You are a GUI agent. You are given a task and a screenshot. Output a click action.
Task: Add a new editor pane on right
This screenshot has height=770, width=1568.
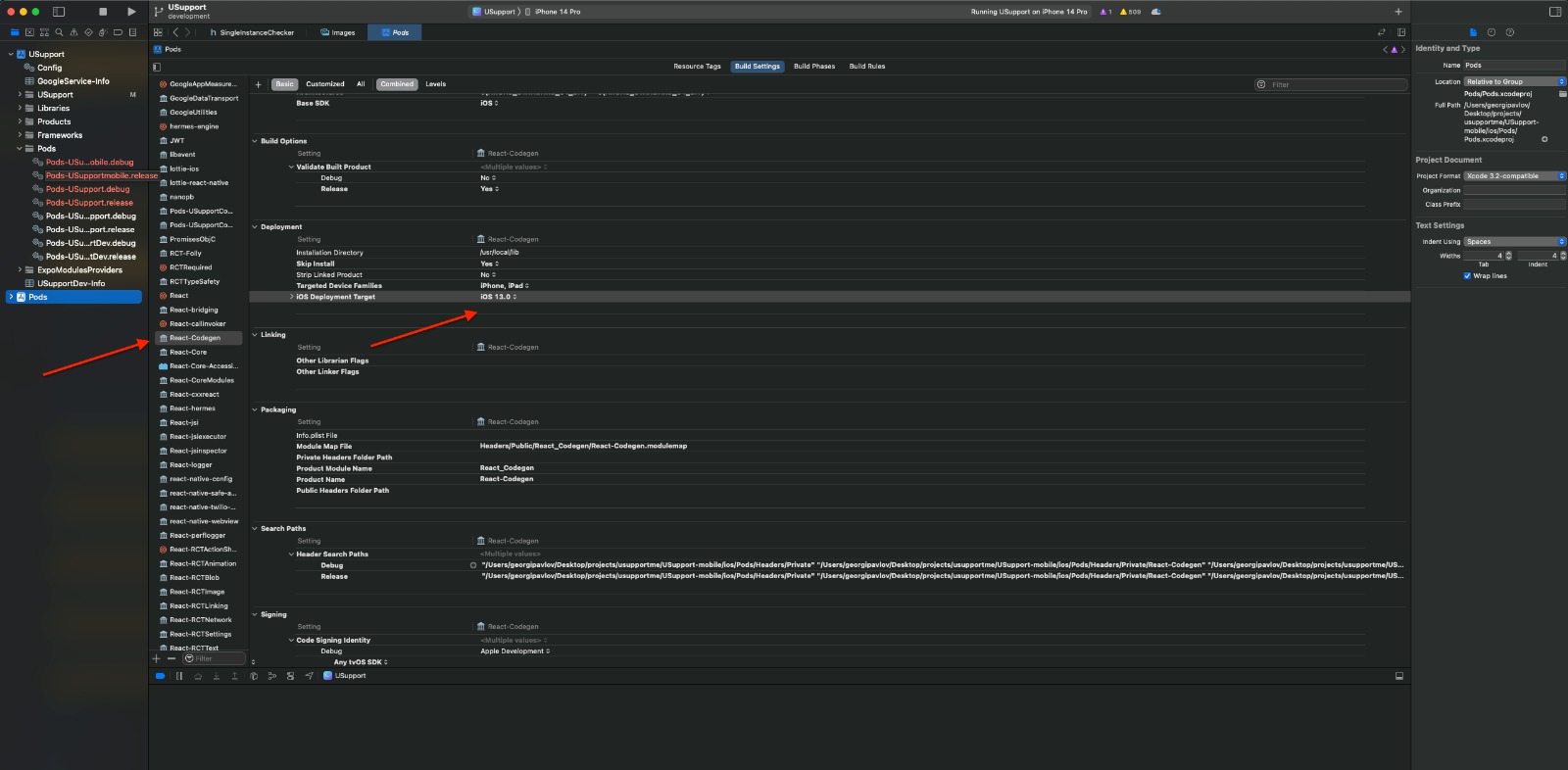tap(1401, 32)
